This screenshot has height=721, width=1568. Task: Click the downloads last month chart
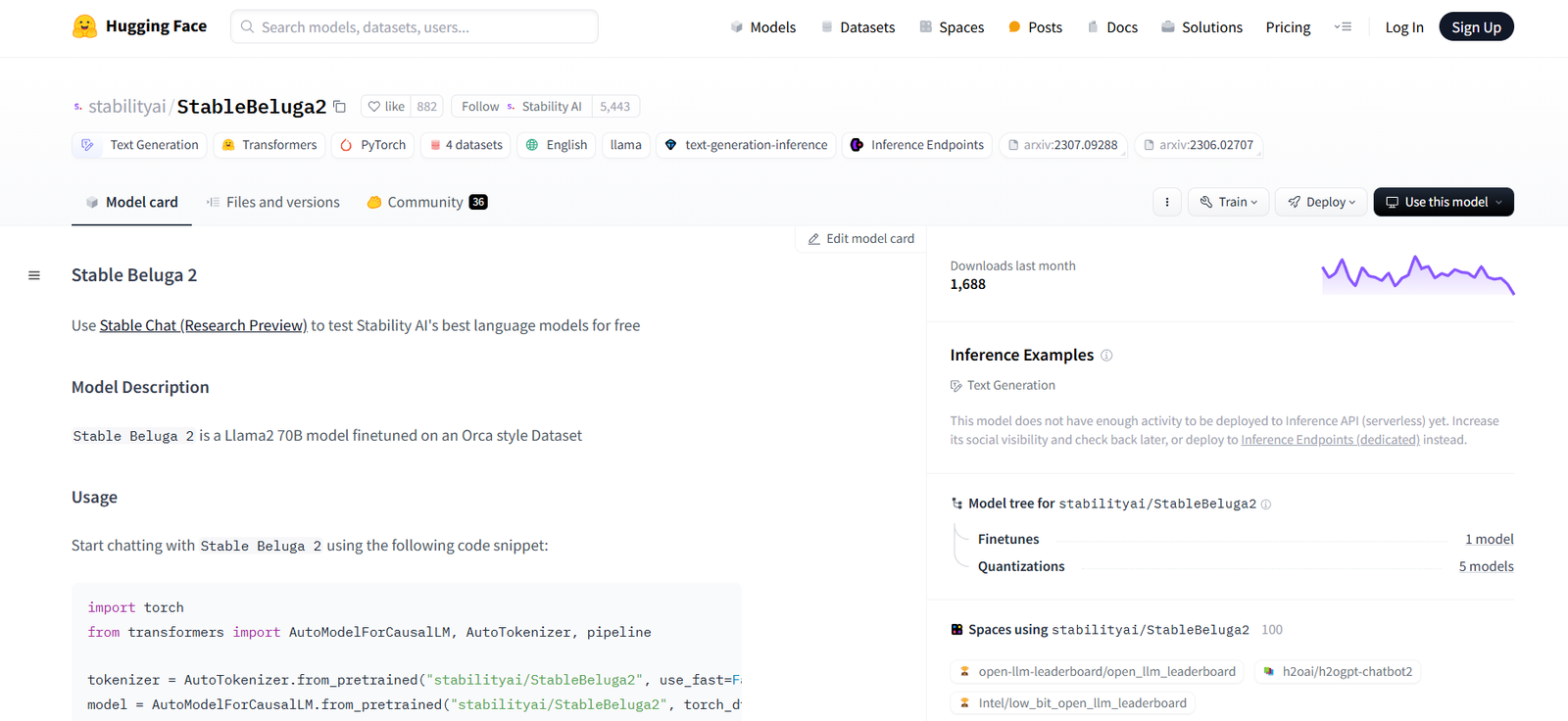pyautogui.click(x=1417, y=275)
